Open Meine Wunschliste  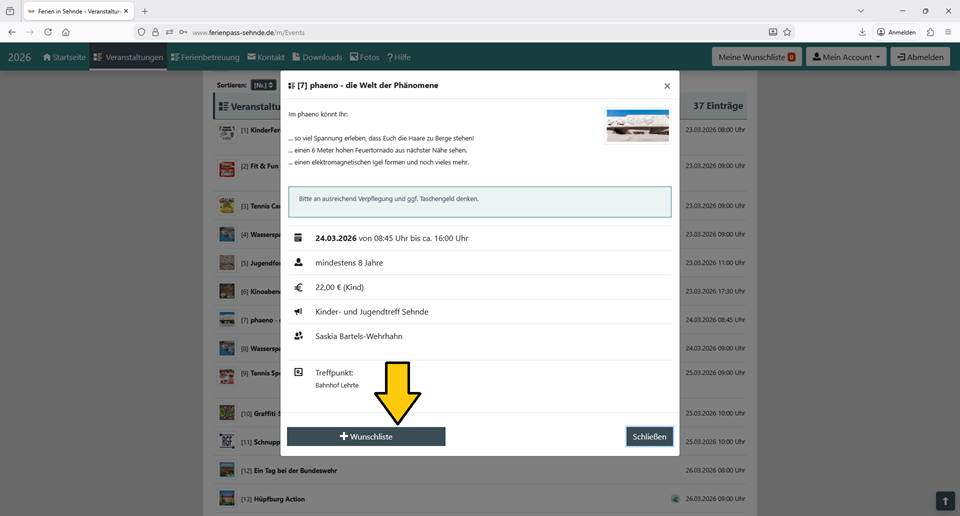point(757,57)
